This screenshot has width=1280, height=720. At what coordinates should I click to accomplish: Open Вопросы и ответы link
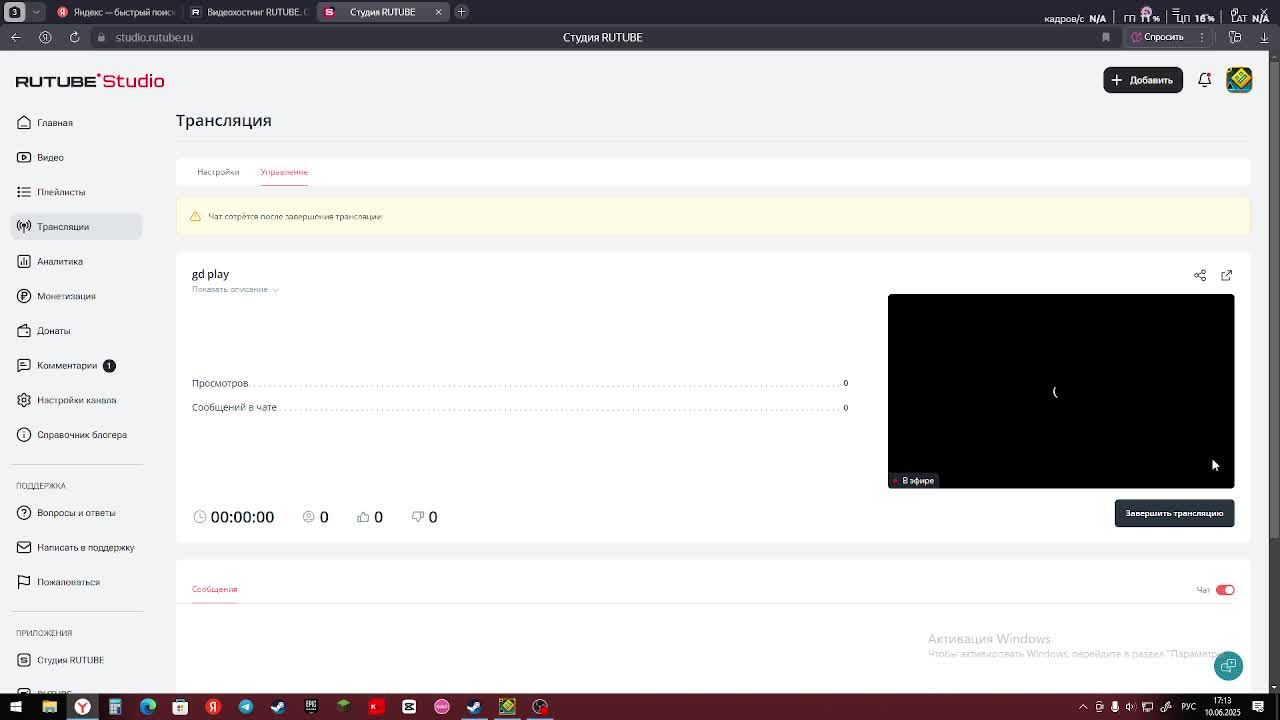click(77, 513)
